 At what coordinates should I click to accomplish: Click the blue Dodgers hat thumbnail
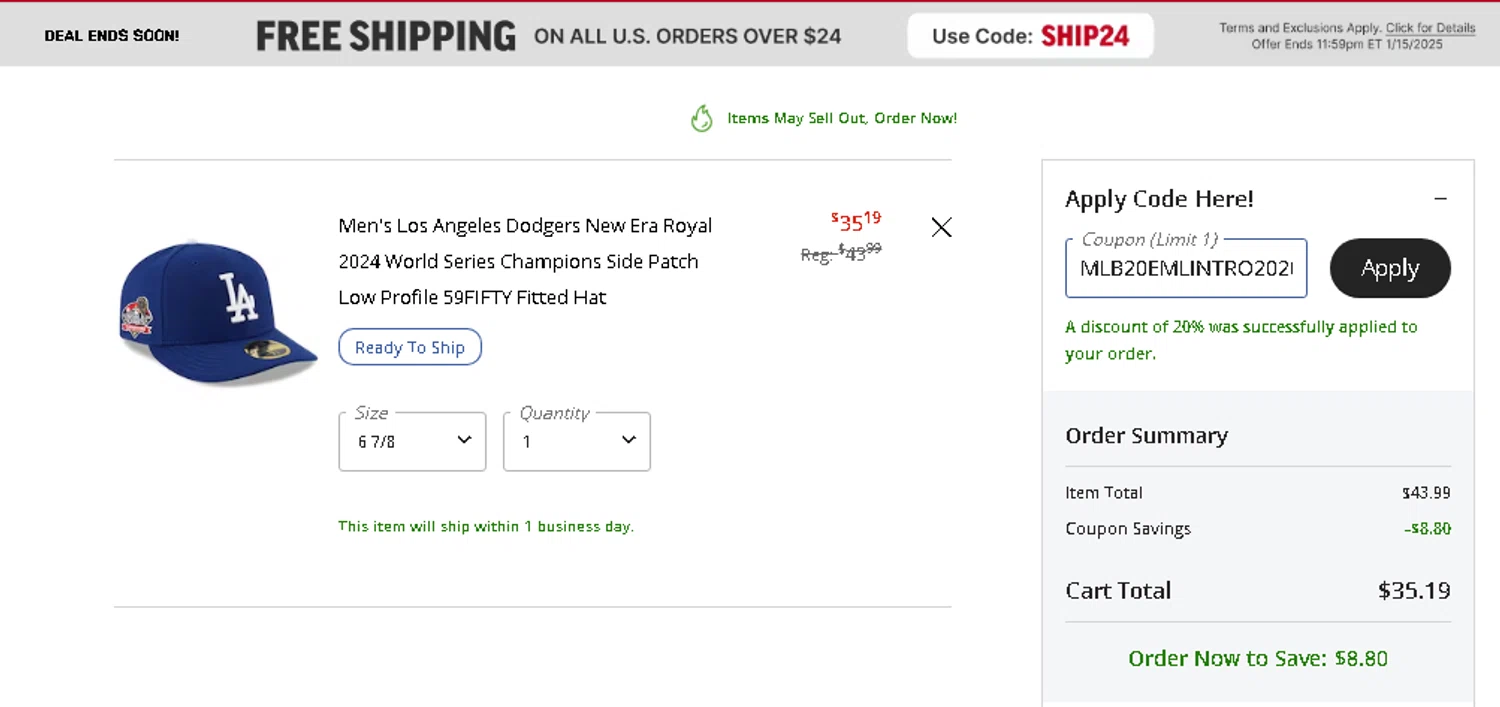tap(218, 313)
